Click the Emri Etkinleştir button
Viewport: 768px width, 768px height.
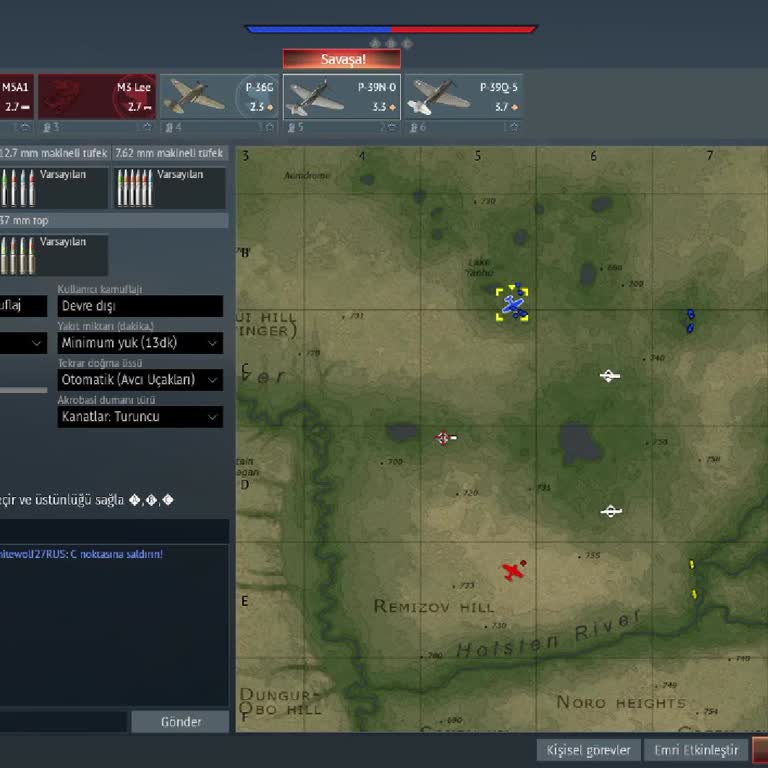point(696,750)
